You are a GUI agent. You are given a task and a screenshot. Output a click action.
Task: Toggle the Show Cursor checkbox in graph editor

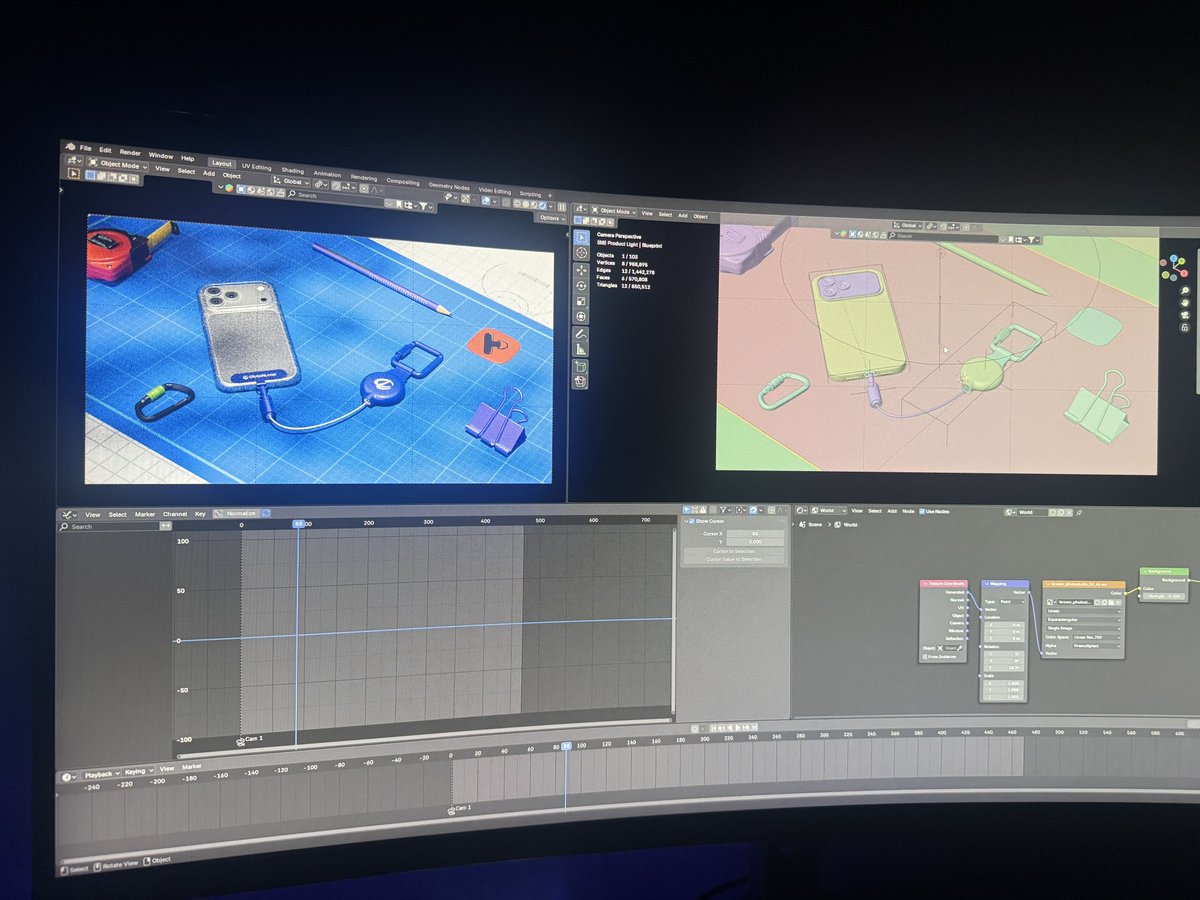point(691,521)
